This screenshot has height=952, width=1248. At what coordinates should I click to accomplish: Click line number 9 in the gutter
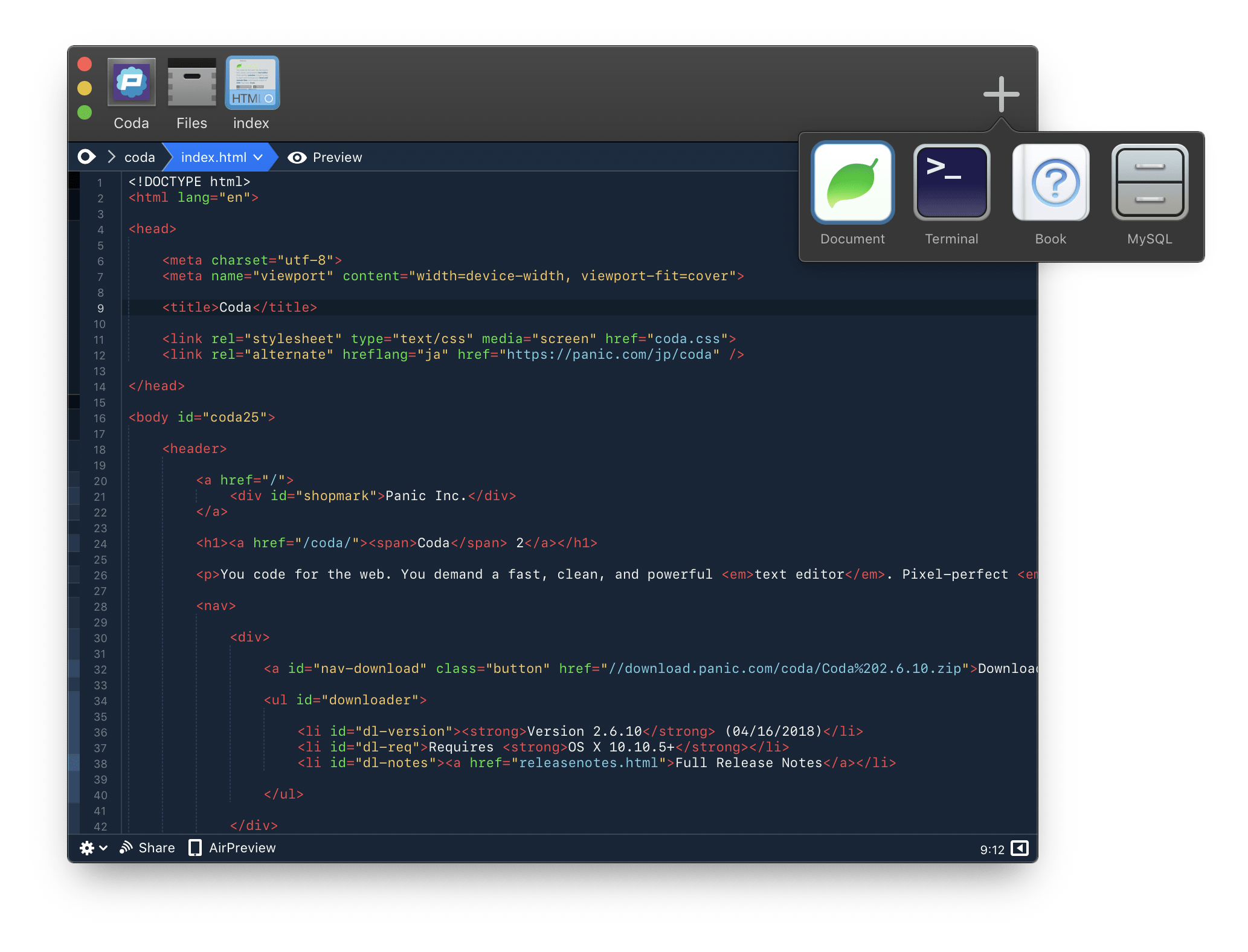(100, 308)
